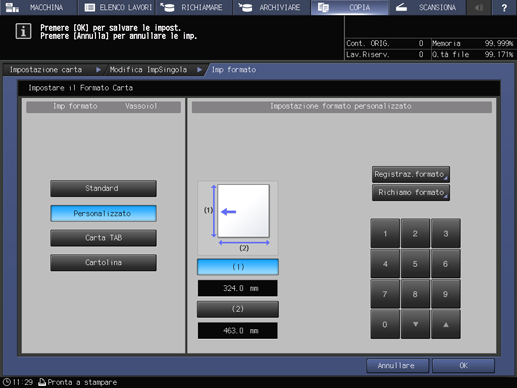Screen dimensions: 517x388
Task: Click the Memoria 99.999% readout
Action: (472, 43)
